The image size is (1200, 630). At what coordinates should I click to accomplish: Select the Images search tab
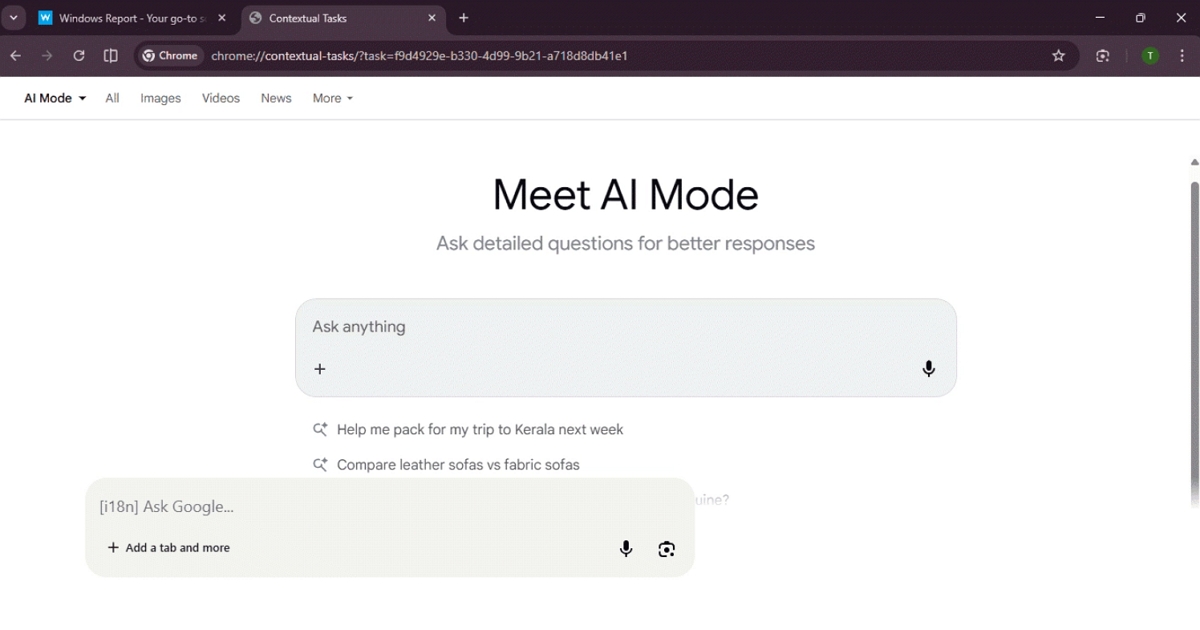point(160,98)
